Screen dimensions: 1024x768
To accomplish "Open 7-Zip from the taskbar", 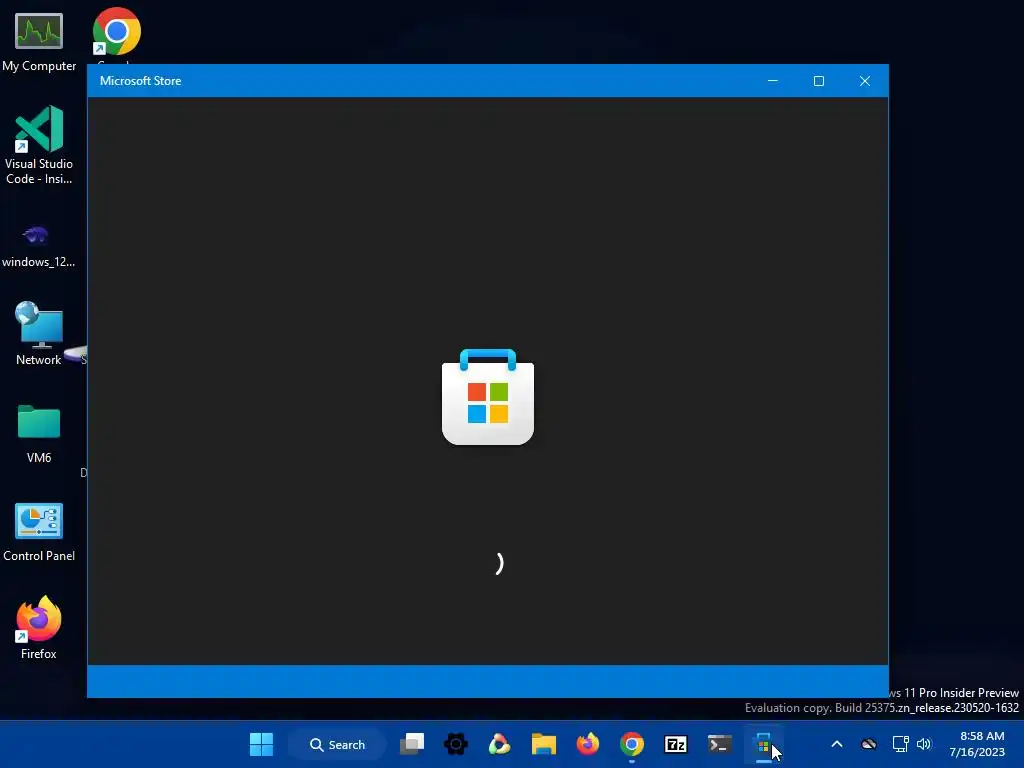I will coord(675,744).
